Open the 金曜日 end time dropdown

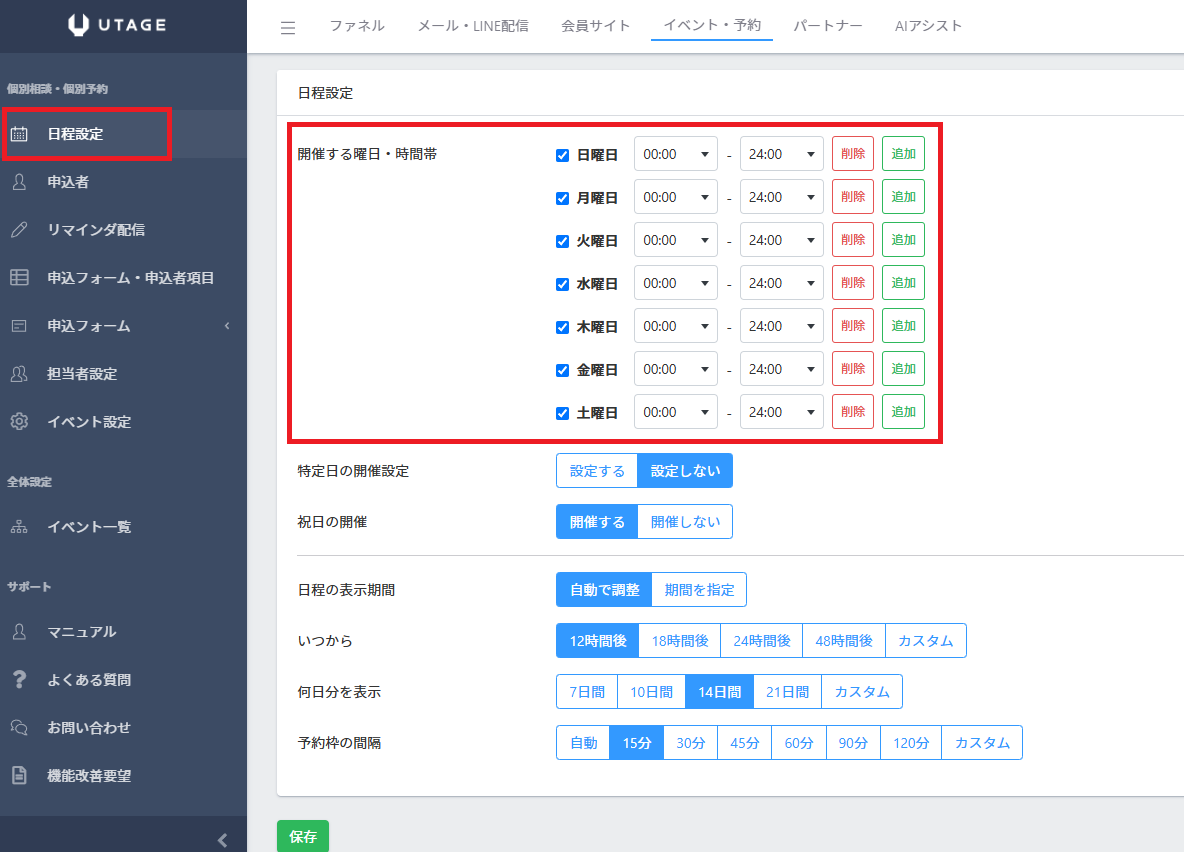point(781,369)
